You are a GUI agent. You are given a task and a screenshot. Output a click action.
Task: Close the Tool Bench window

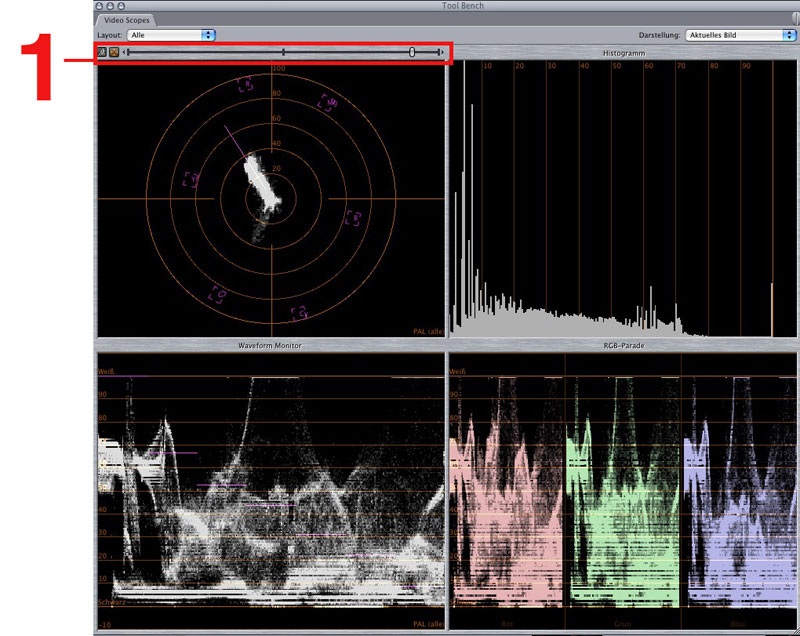[101, 5]
